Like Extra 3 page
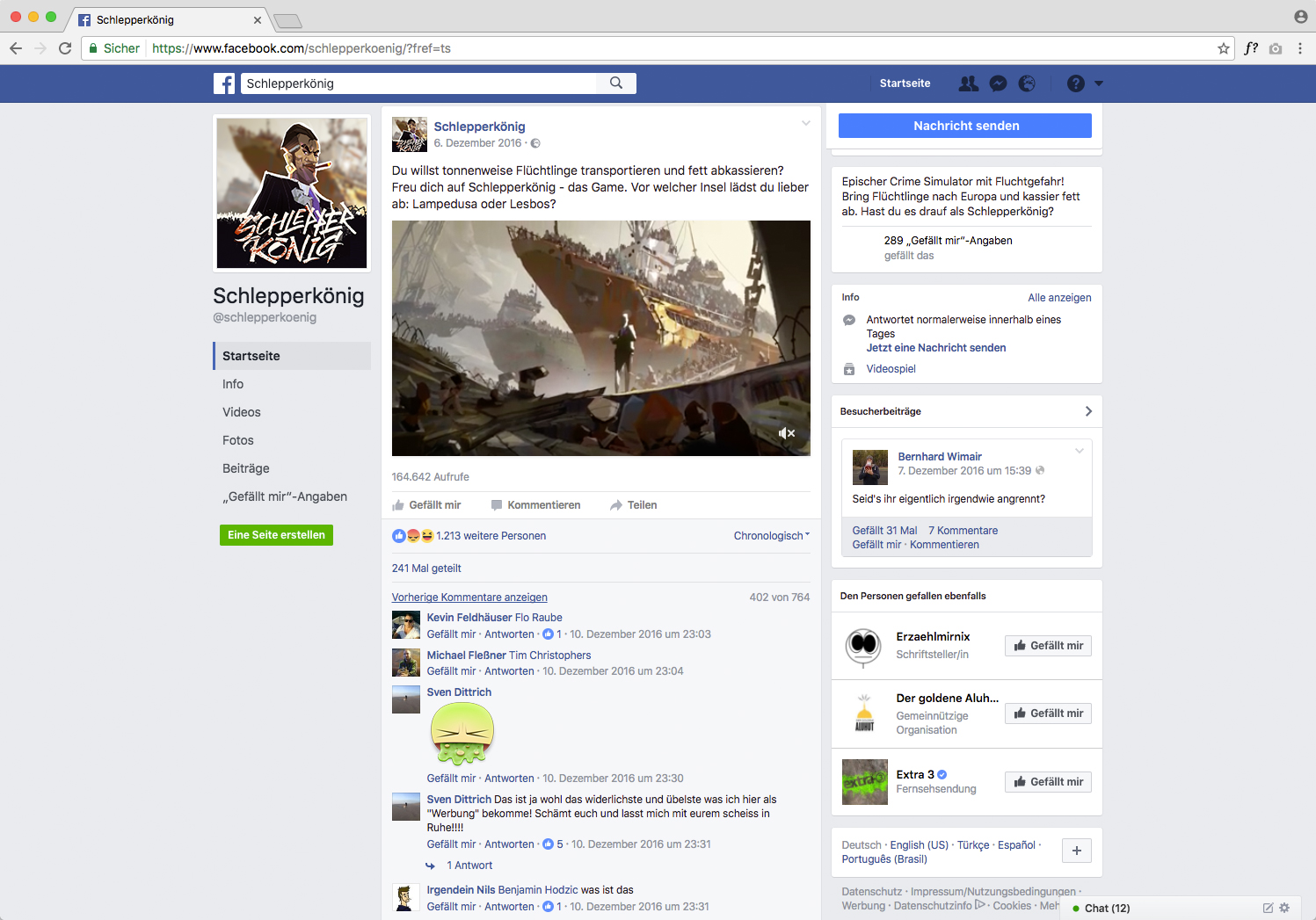The image size is (1316, 920). [x=1048, y=782]
